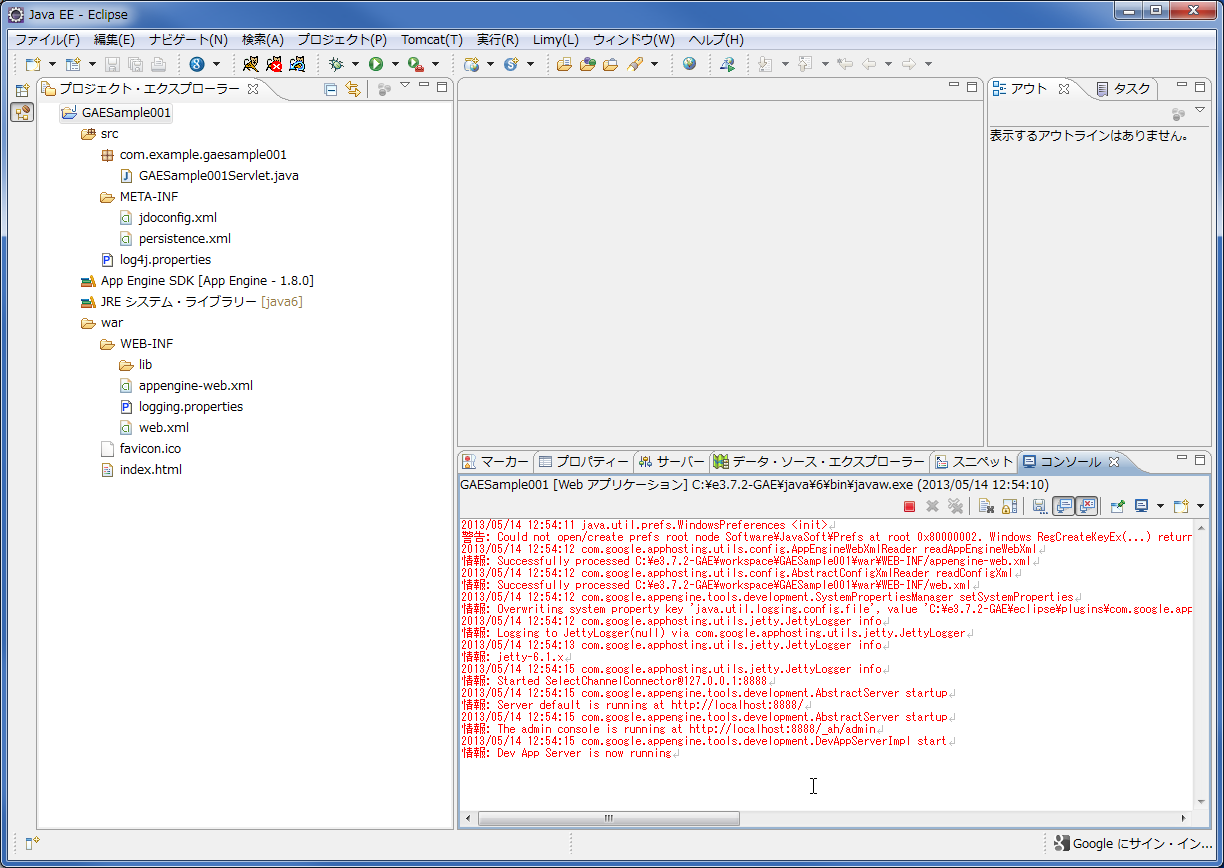Image resolution: width=1224 pixels, height=868 pixels.
Task: Click Clear Console icon
Action: [x=986, y=507]
